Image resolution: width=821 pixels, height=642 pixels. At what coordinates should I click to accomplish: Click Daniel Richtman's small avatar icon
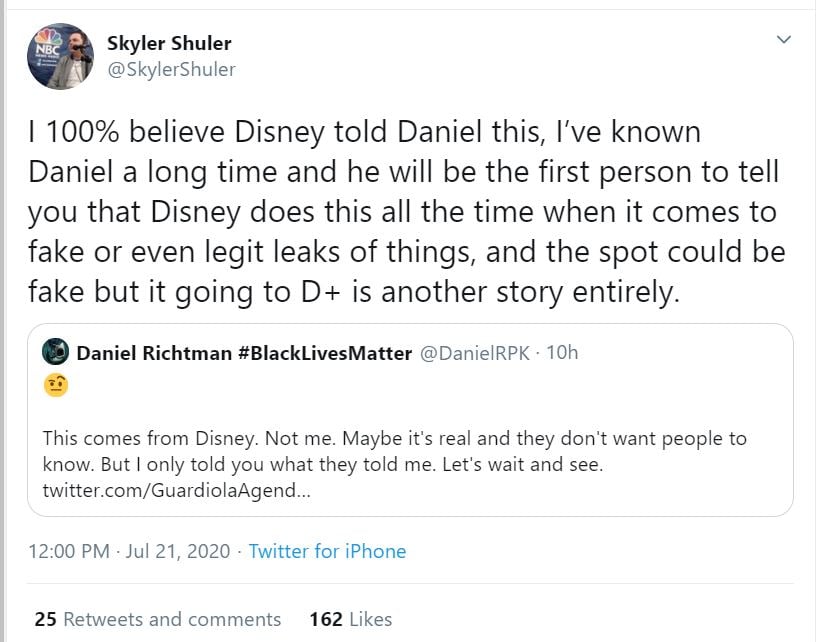tap(56, 352)
